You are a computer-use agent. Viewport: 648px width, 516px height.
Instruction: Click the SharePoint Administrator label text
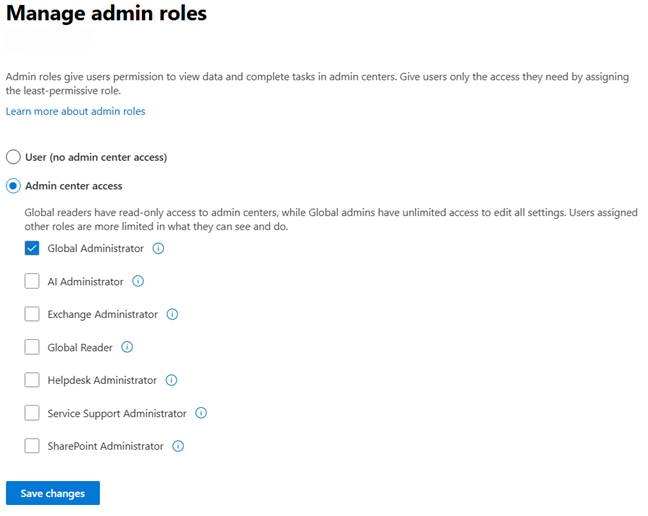[x=105, y=446]
